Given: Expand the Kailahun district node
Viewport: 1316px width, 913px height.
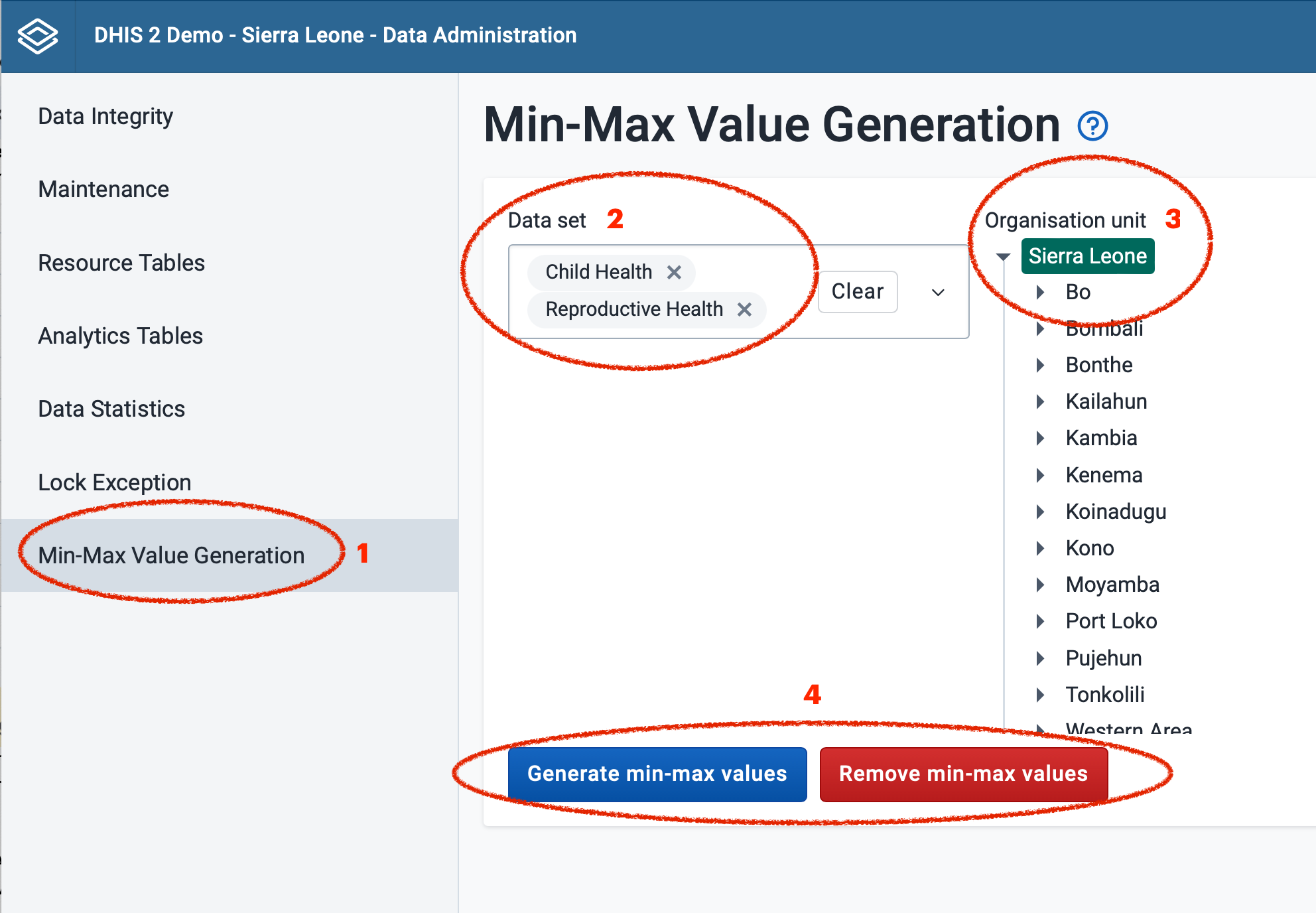Looking at the screenshot, I should [x=1041, y=401].
